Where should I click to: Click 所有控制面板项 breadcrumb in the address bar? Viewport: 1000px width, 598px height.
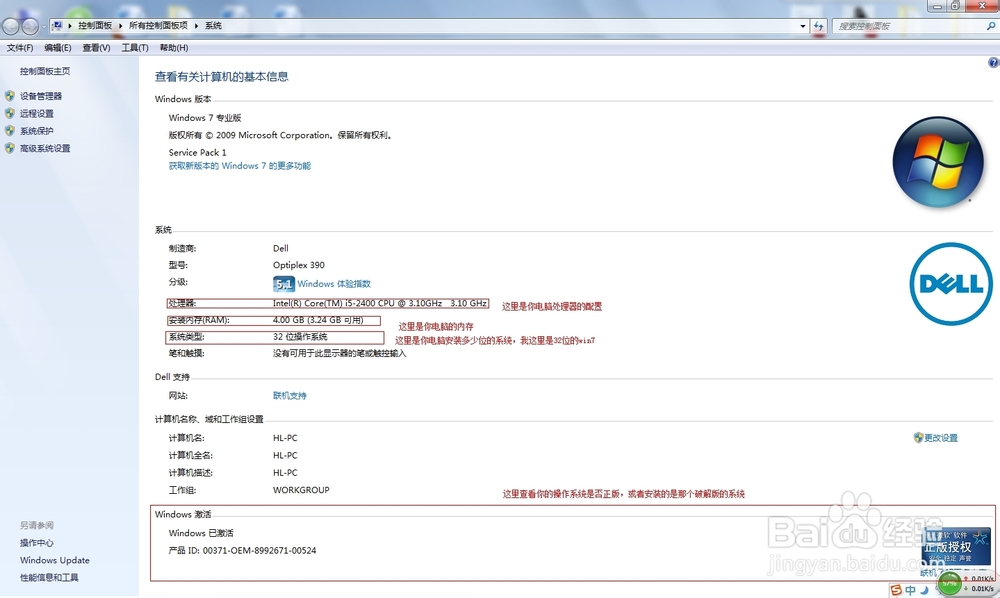pyautogui.click(x=158, y=26)
